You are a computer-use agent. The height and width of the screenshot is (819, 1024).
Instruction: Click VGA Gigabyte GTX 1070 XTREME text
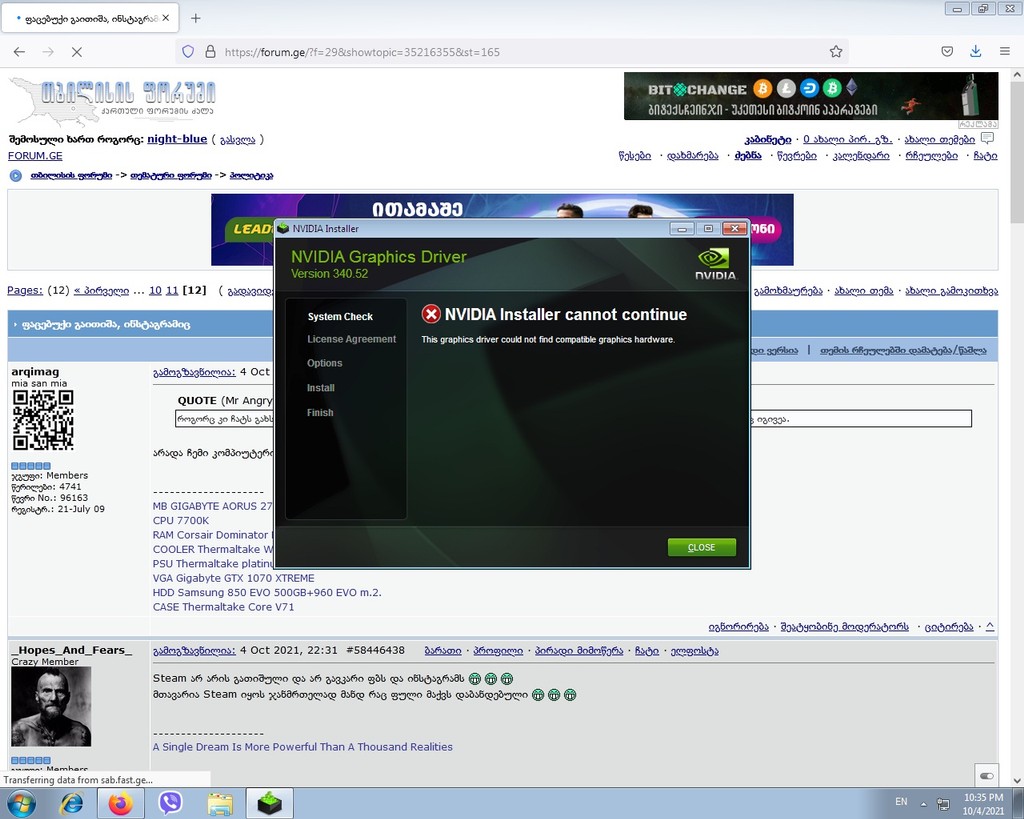coord(233,578)
